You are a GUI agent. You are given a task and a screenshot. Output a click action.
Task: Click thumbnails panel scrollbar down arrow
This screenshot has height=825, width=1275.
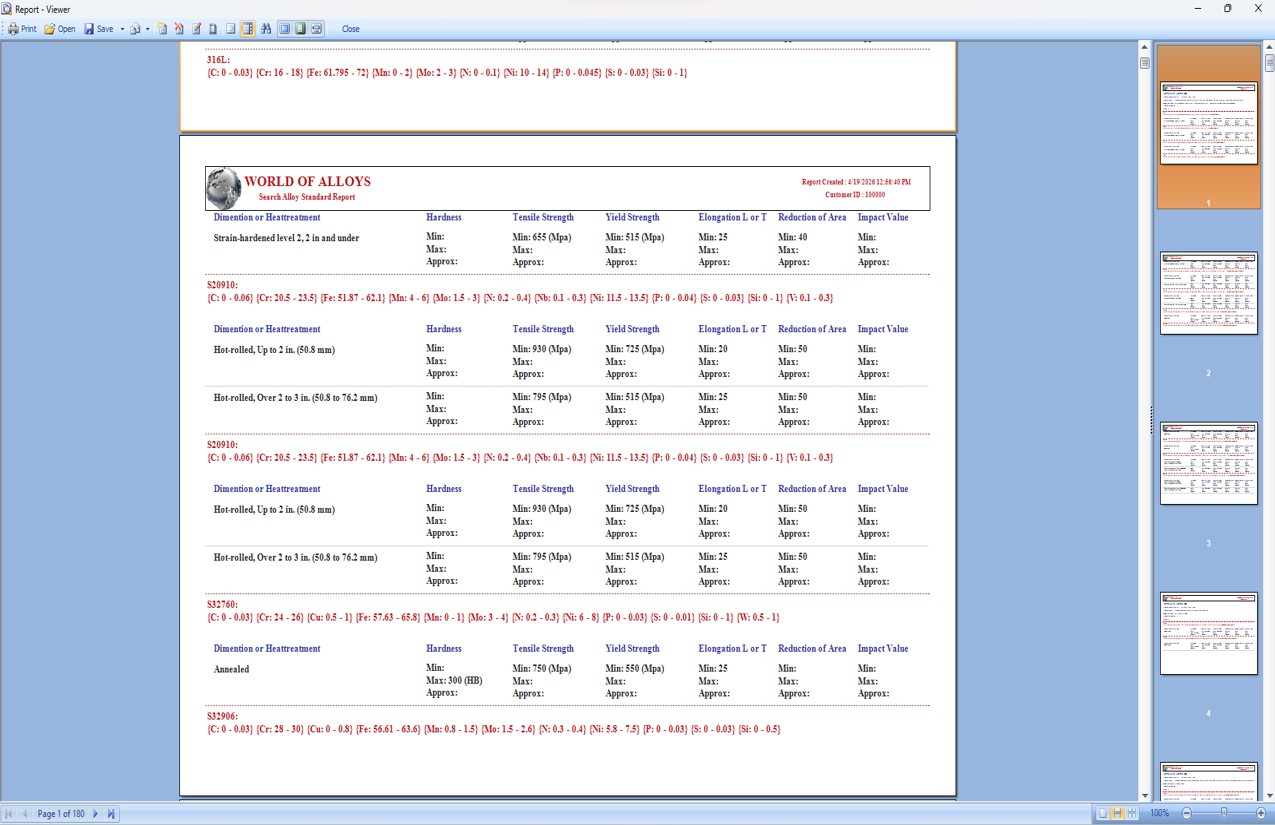(x=1269, y=796)
